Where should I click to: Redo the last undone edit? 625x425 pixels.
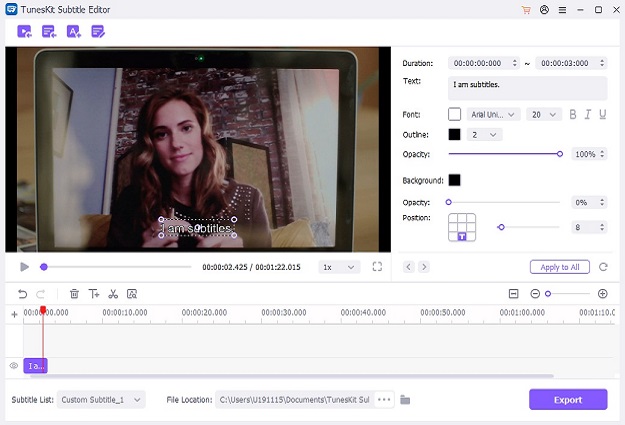coord(41,294)
